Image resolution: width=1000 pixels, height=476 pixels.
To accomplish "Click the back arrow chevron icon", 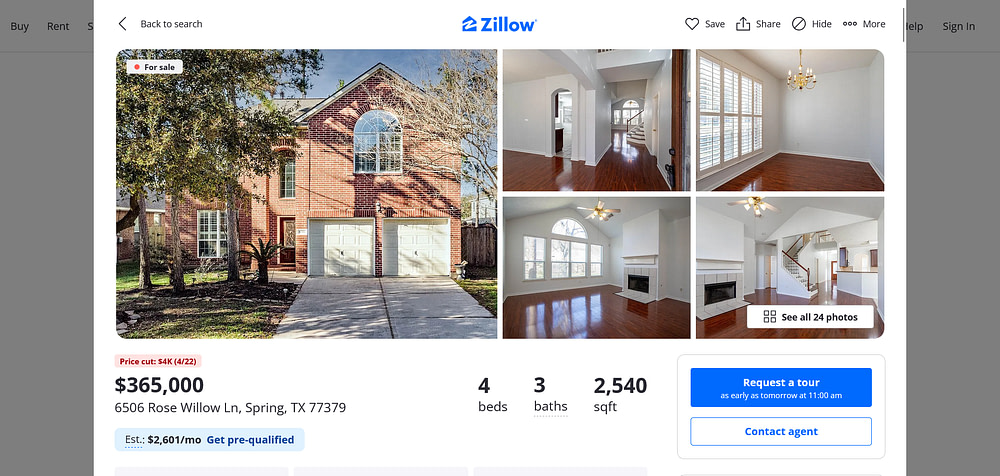I will pyautogui.click(x=122, y=24).
